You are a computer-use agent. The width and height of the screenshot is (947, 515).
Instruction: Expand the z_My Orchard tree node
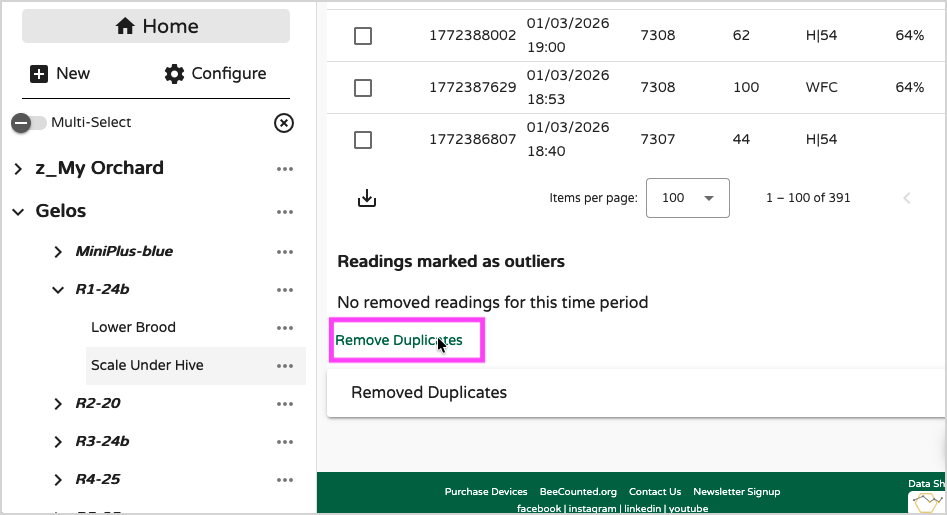(18, 169)
